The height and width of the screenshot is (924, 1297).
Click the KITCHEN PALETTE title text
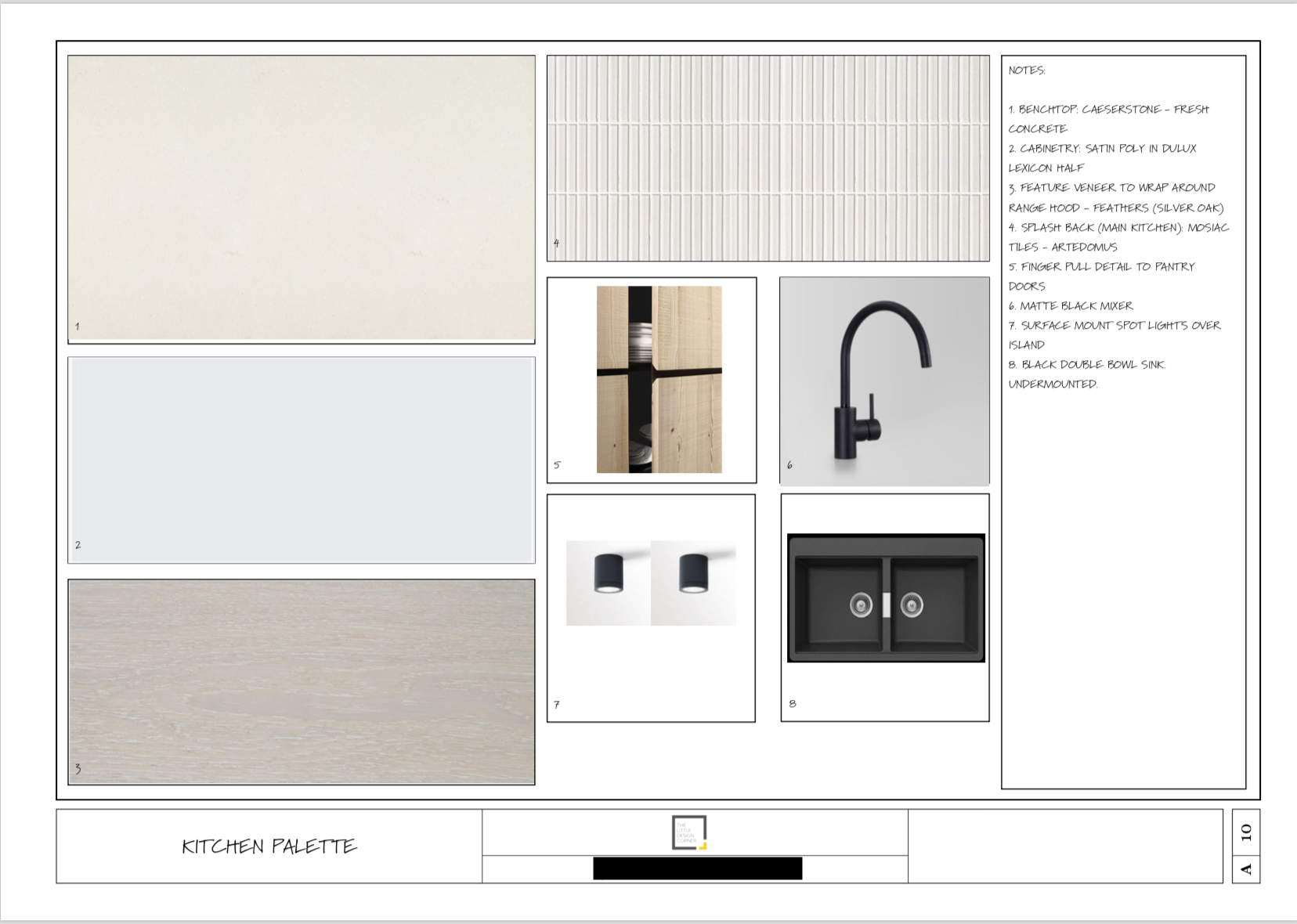[269, 846]
